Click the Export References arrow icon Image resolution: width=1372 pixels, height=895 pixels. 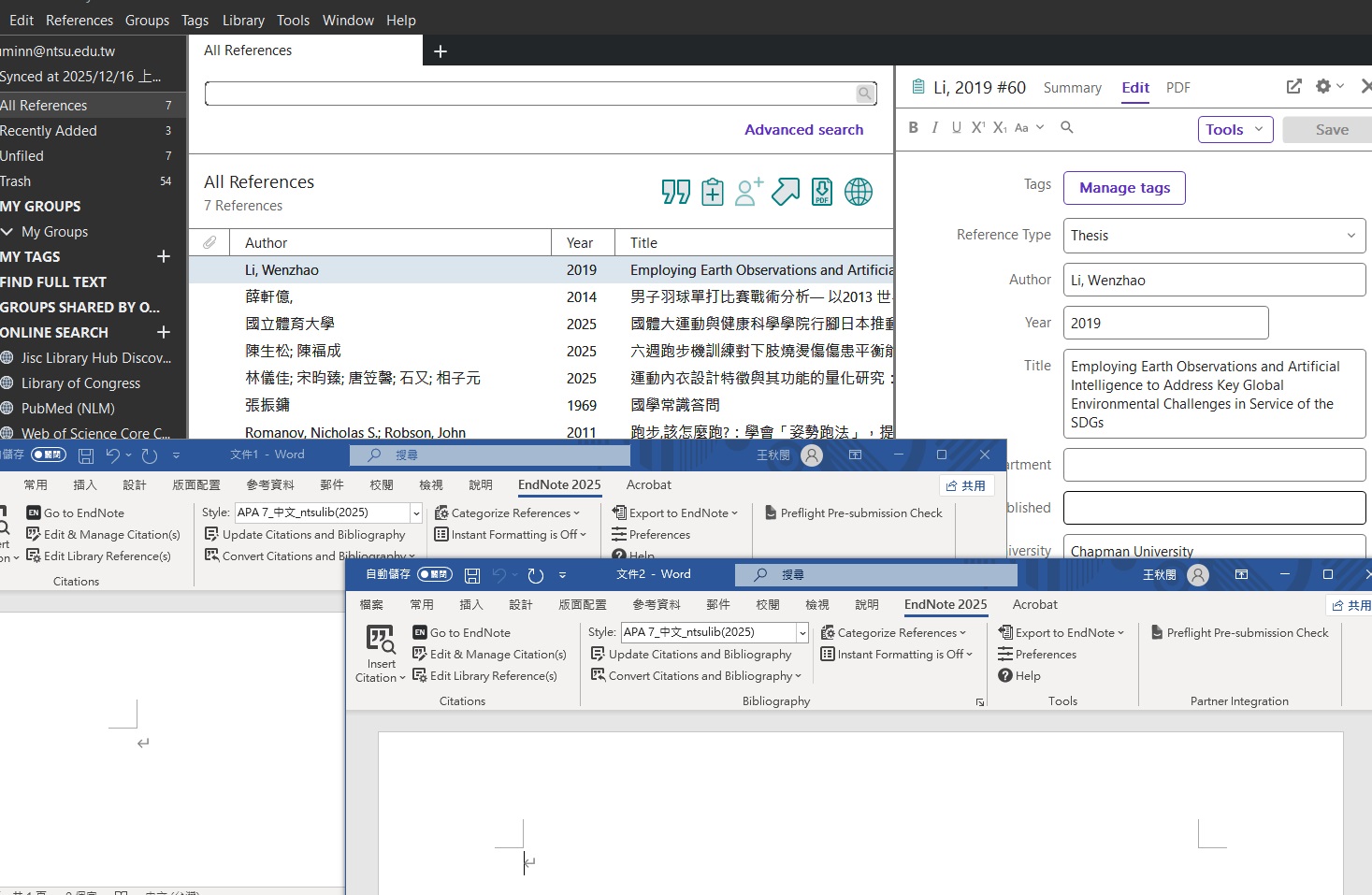[785, 192]
